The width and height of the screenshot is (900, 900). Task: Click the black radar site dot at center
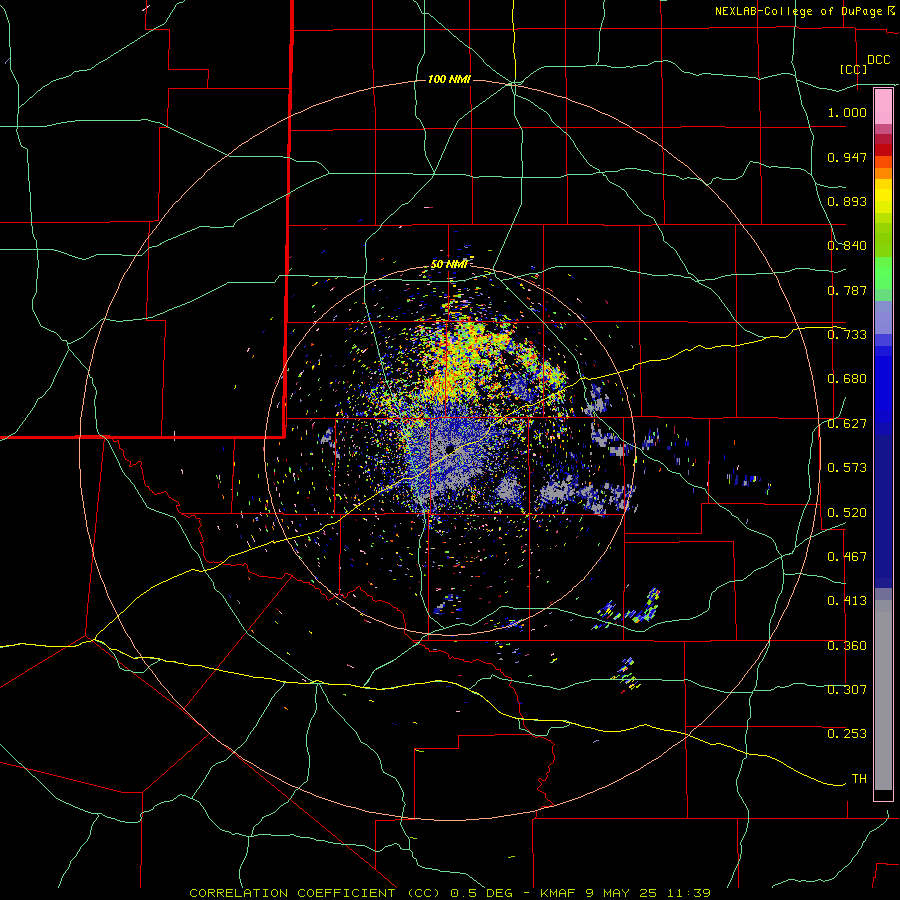tap(450, 448)
